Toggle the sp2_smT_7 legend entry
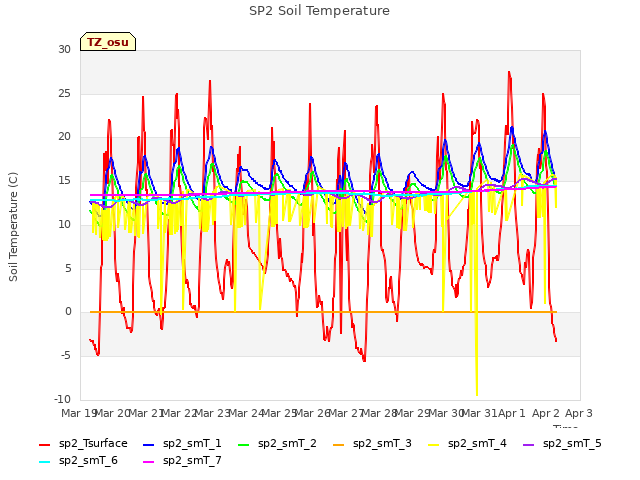The image size is (640, 480). point(182,461)
